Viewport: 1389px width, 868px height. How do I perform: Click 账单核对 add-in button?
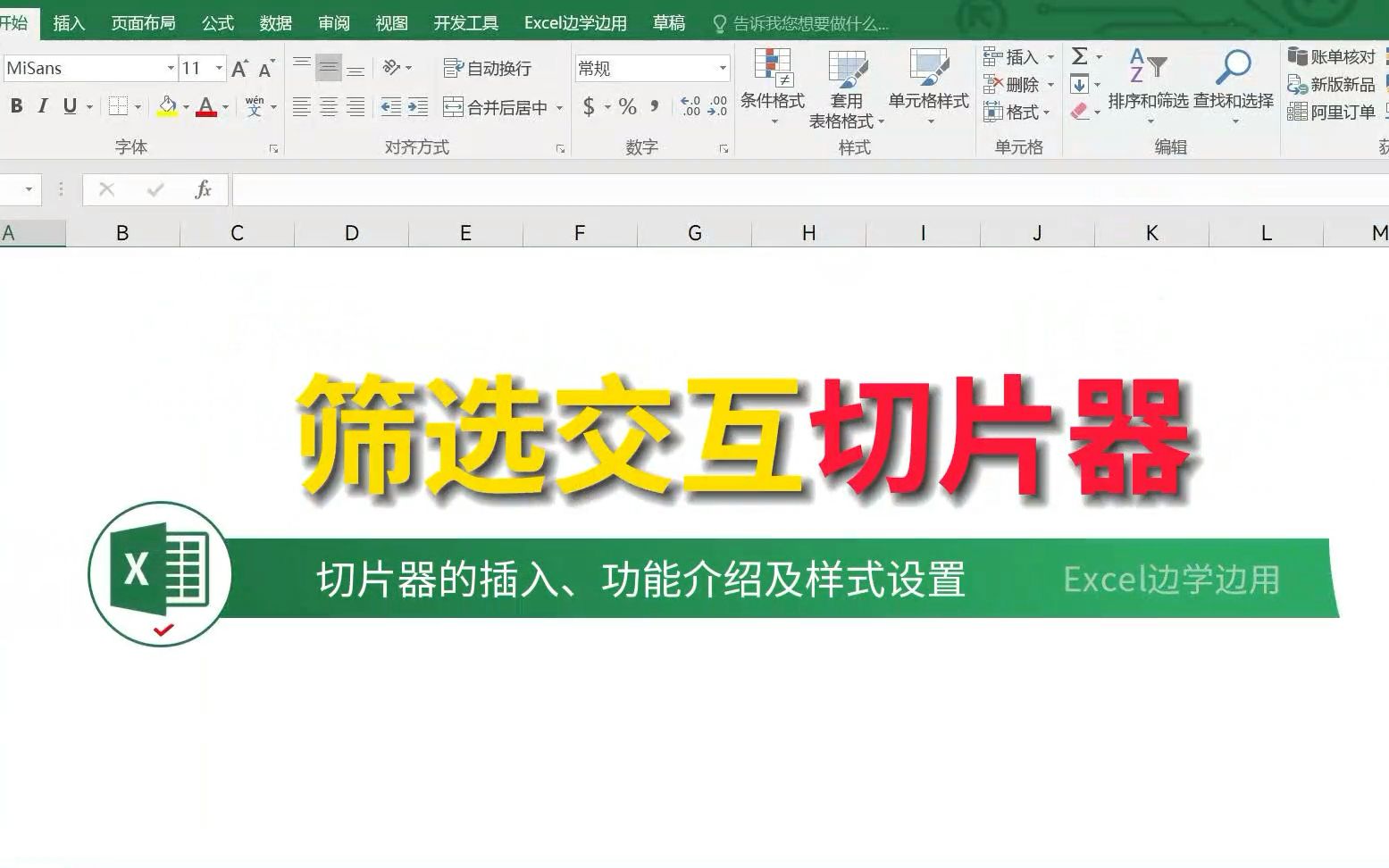[x=1332, y=56]
